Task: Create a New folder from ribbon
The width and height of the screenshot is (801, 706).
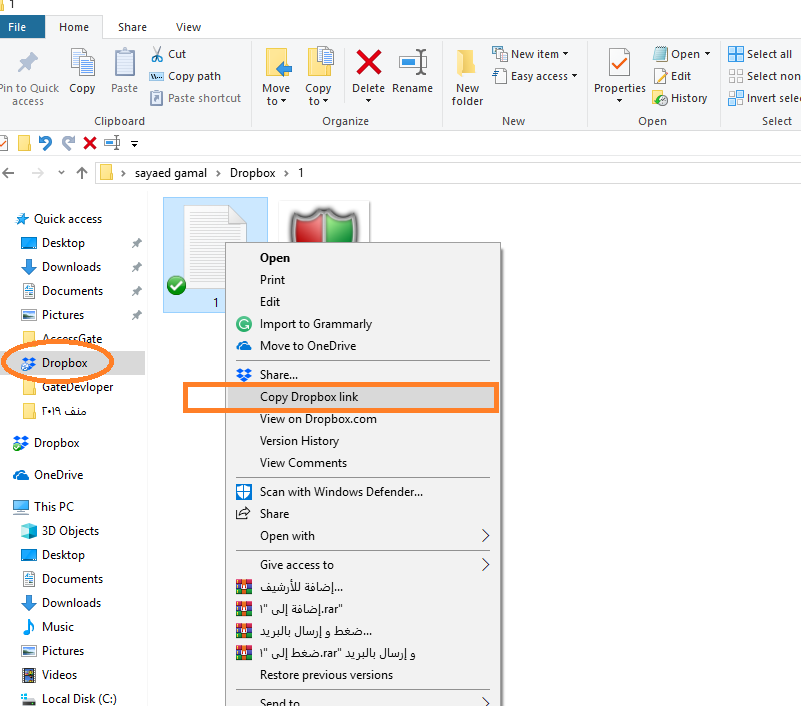Action: click(x=467, y=76)
